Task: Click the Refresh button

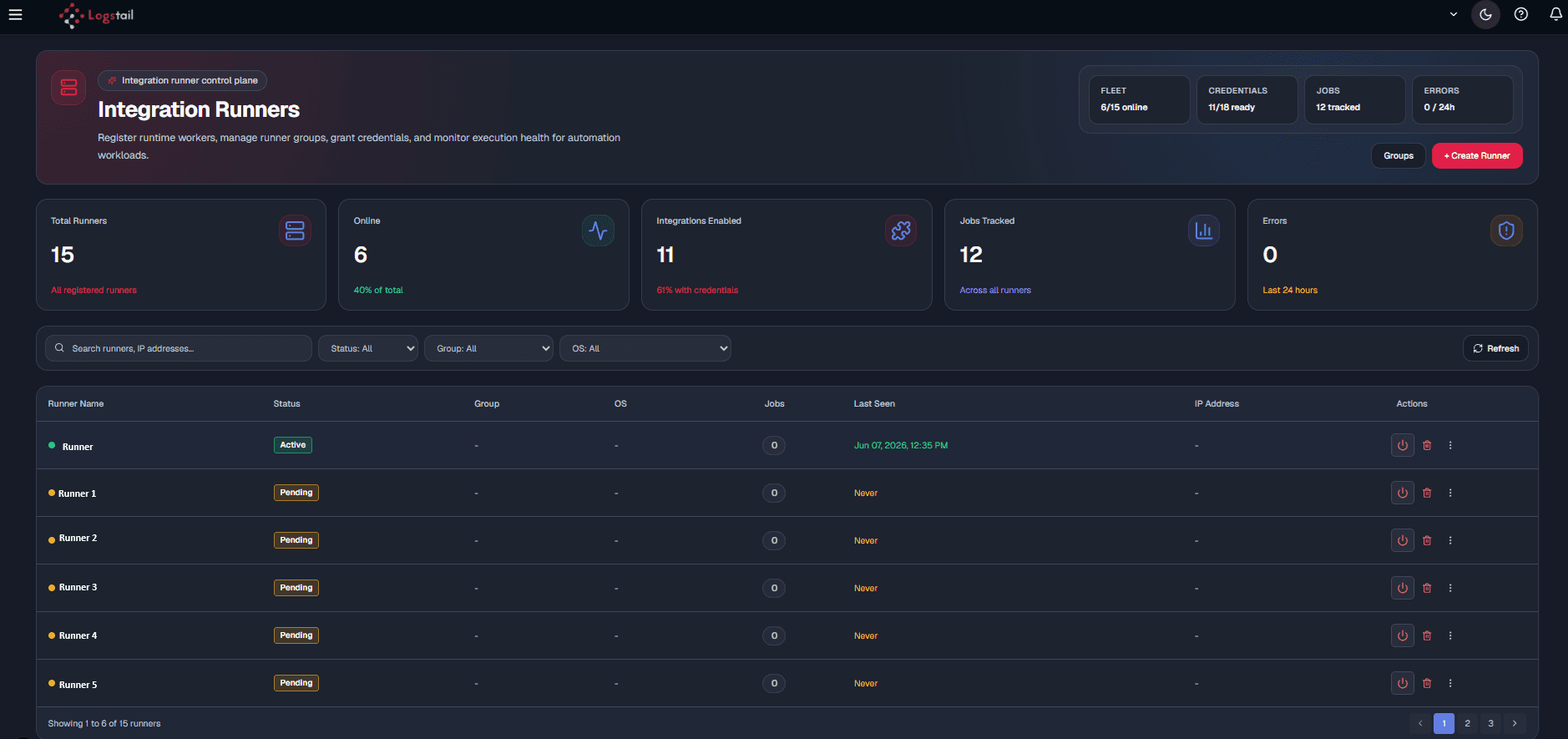Action: 1495,348
